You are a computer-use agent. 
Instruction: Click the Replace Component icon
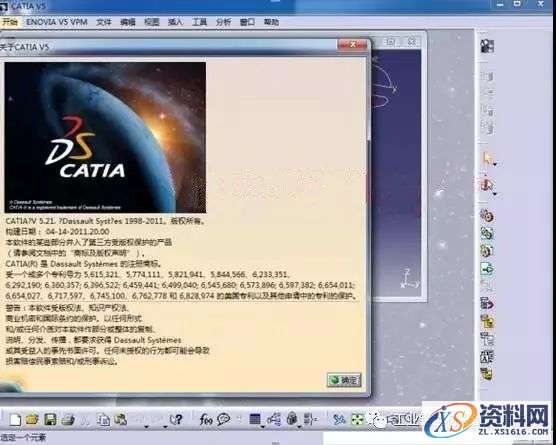click(x=488, y=304)
